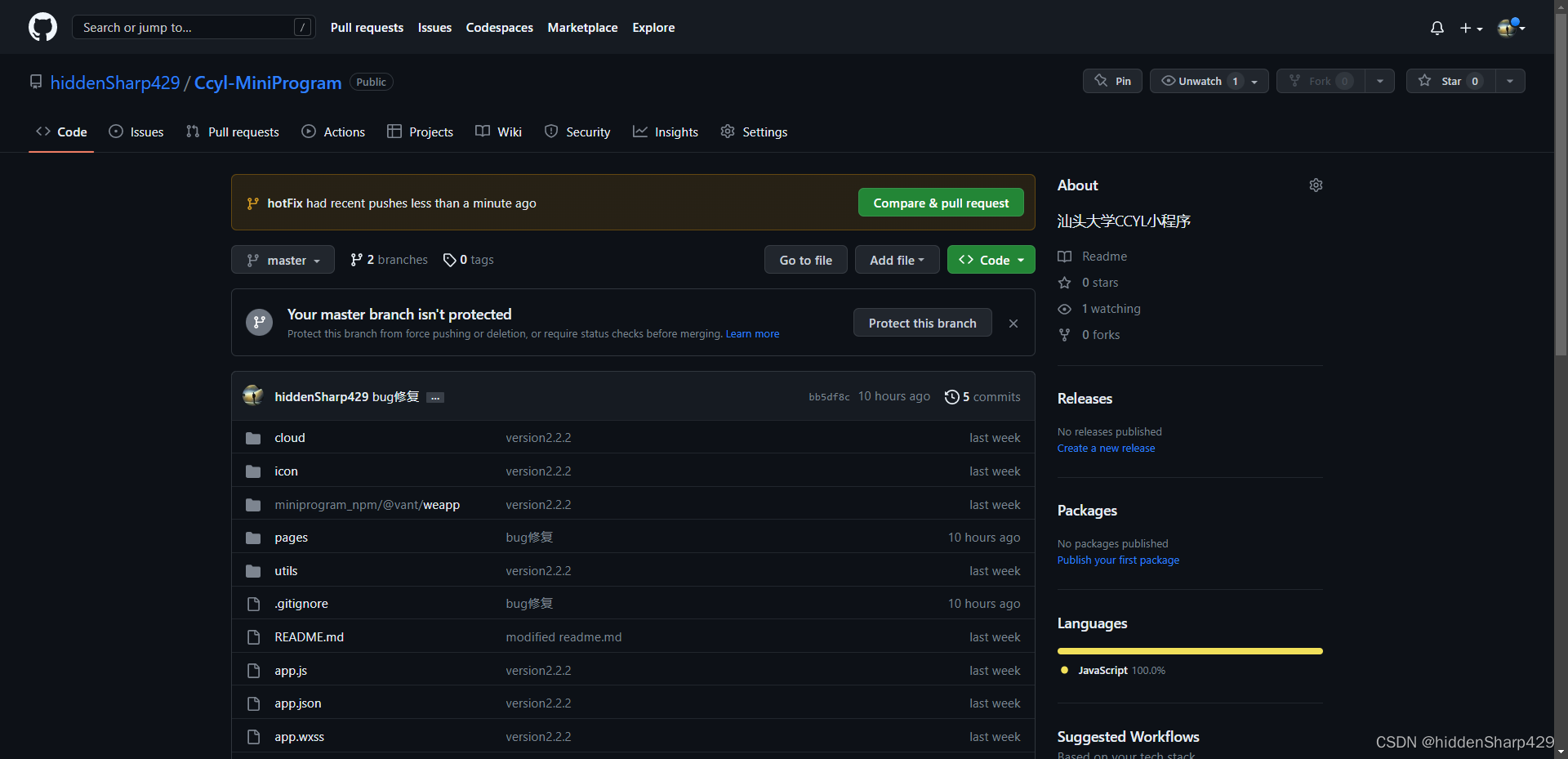Click the forks icon in About

pos(1064,335)
